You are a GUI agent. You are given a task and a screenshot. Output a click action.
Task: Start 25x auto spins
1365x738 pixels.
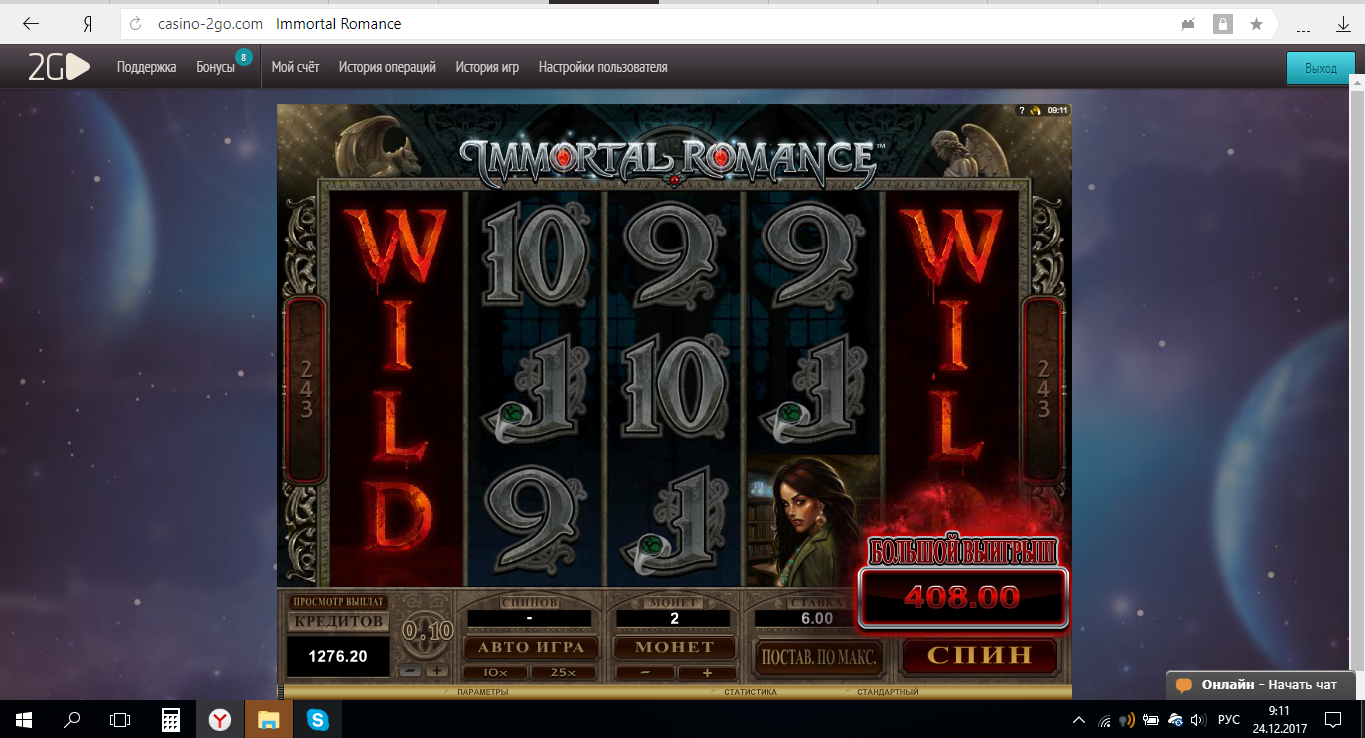point(563,673)
